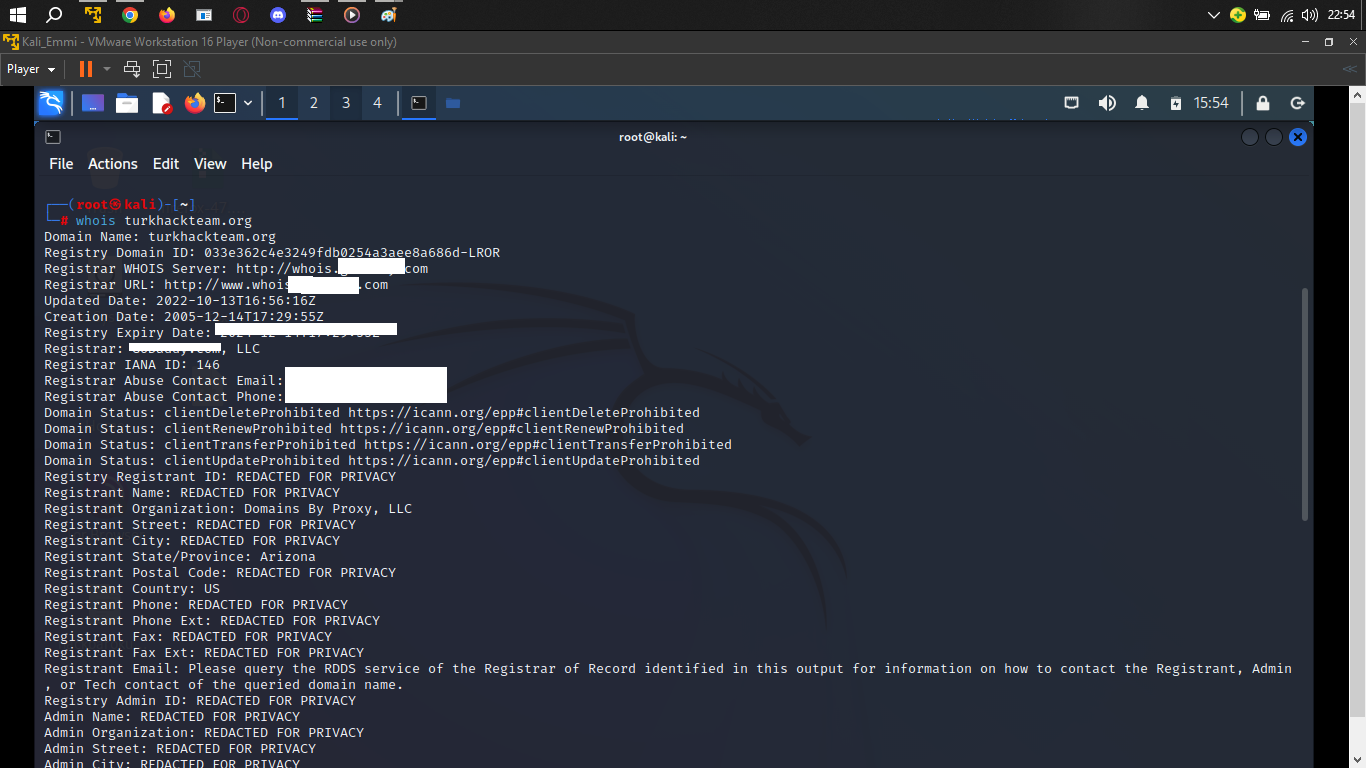Viewport: 1366px width, 768px height.
Task: Switch to Kali workspace 4
Action: point(377,103)
